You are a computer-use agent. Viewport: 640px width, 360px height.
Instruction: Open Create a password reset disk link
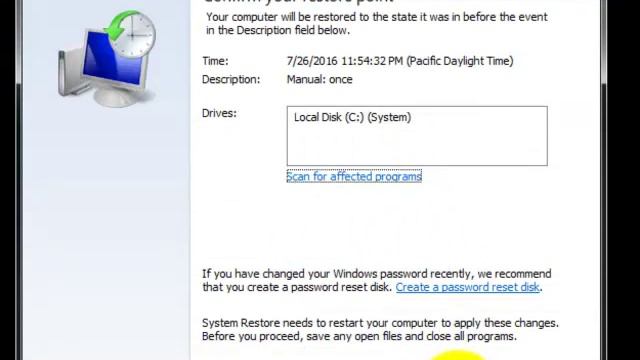click(x=467, y=287)
